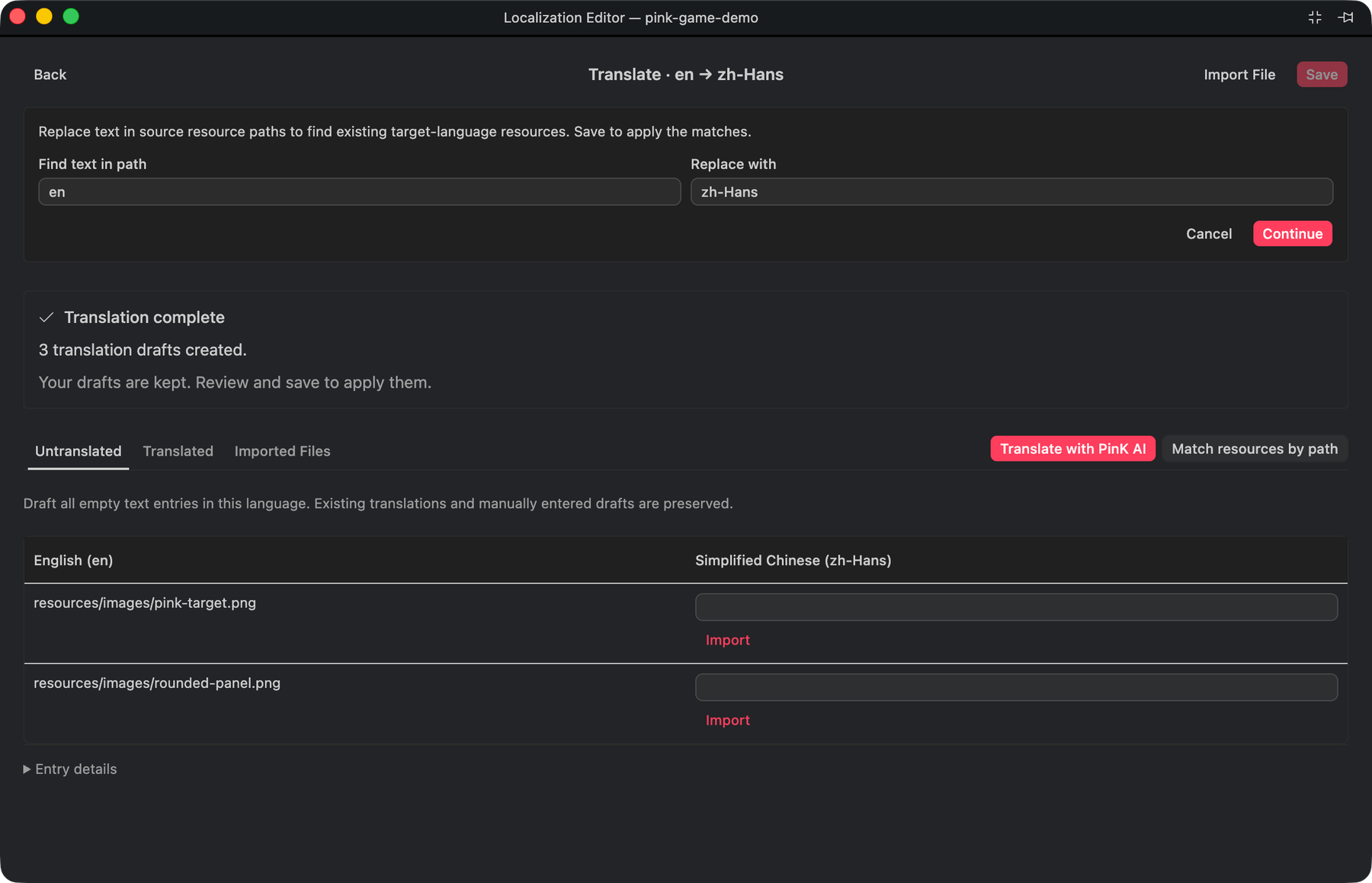Cancel the path matching panel
This screenshot has height=883, width=1372.
(1209, 234)
